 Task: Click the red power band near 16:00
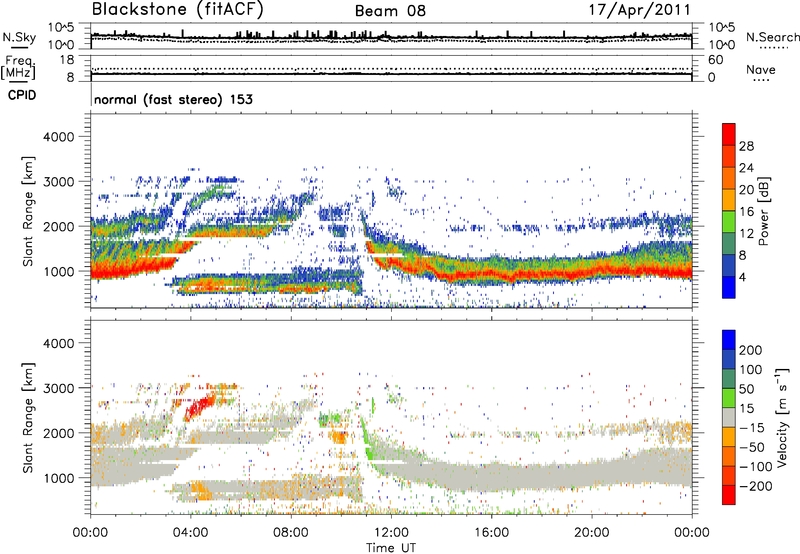pos(491,274)
